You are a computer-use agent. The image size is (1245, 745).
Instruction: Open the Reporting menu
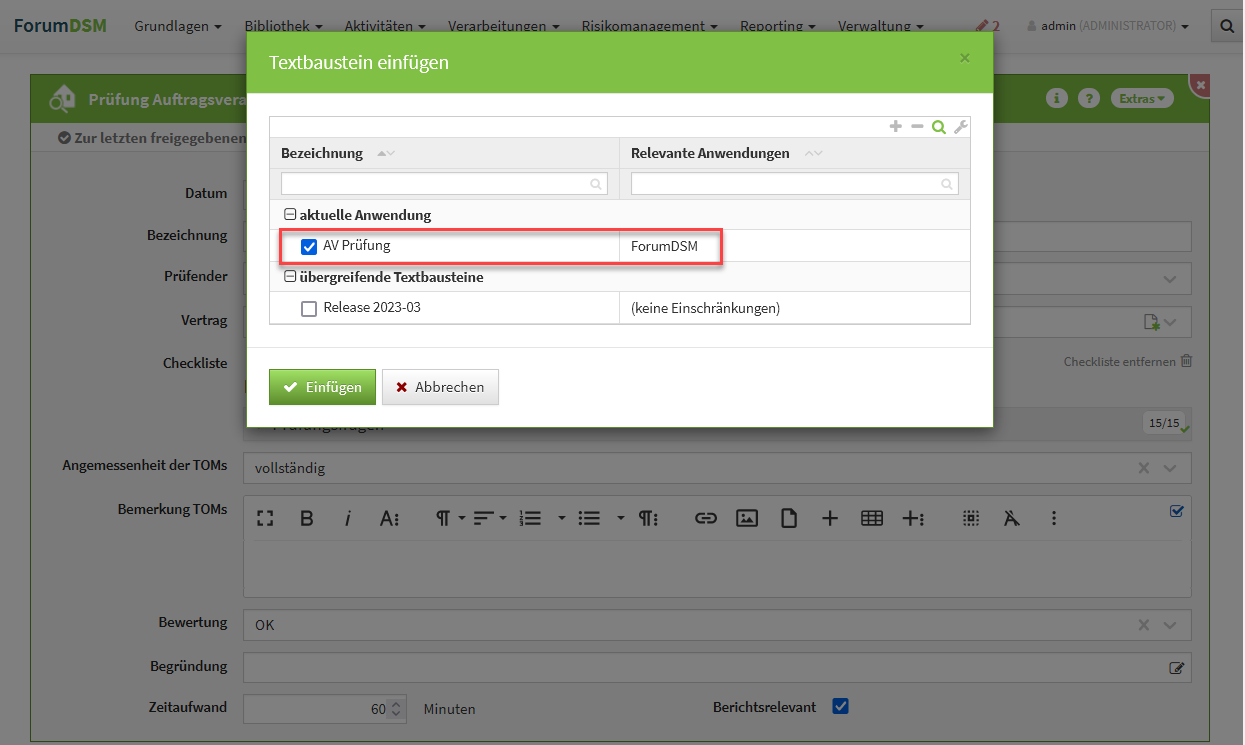pos(777,26)
